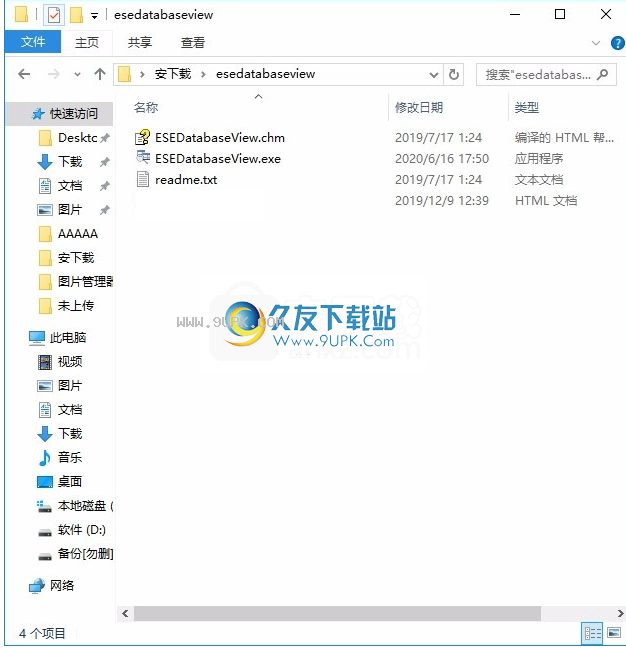Select the ESEDatabaseView.chm help file icon
Image resolution: width=626 pixels, height=649 pixels.
click(143, 137)
